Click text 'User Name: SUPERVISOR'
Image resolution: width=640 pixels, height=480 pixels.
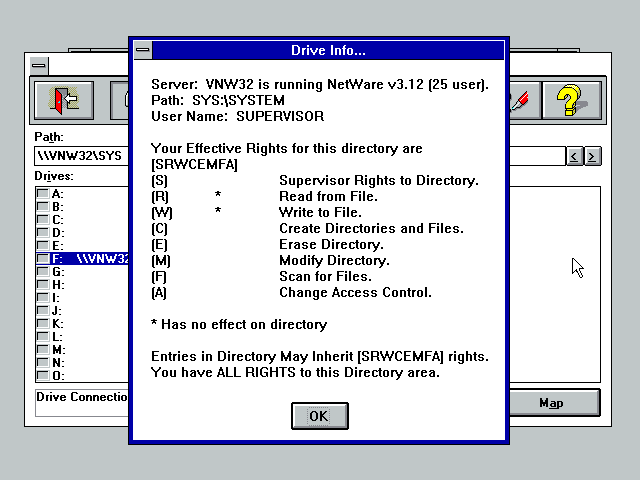pos(238,116)
